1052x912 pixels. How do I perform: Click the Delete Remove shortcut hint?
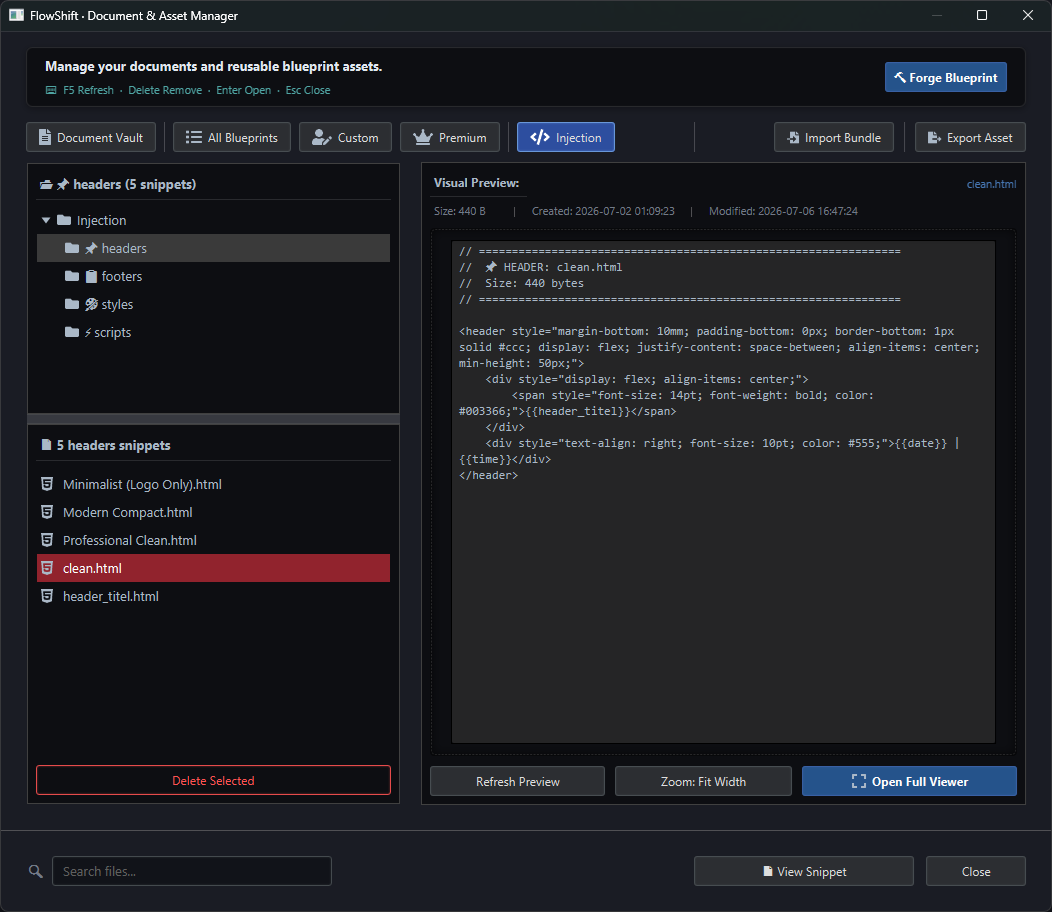[x=165, y=90]
